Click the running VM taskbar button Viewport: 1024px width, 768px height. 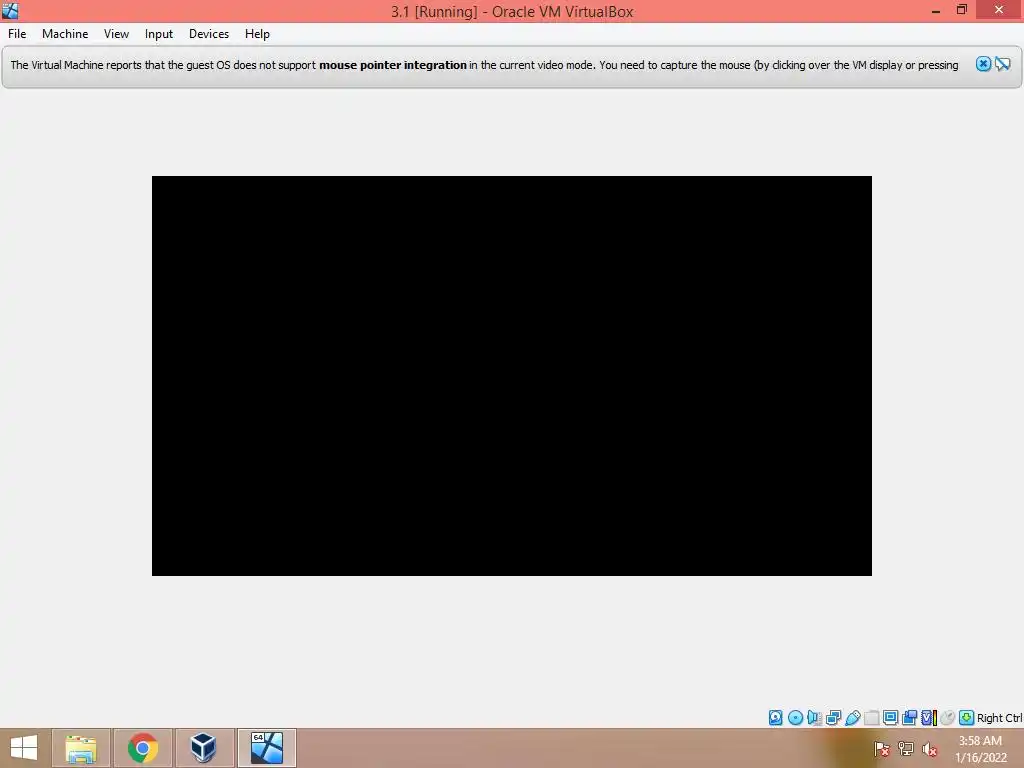pyautogui.click(x=266, y=748)
